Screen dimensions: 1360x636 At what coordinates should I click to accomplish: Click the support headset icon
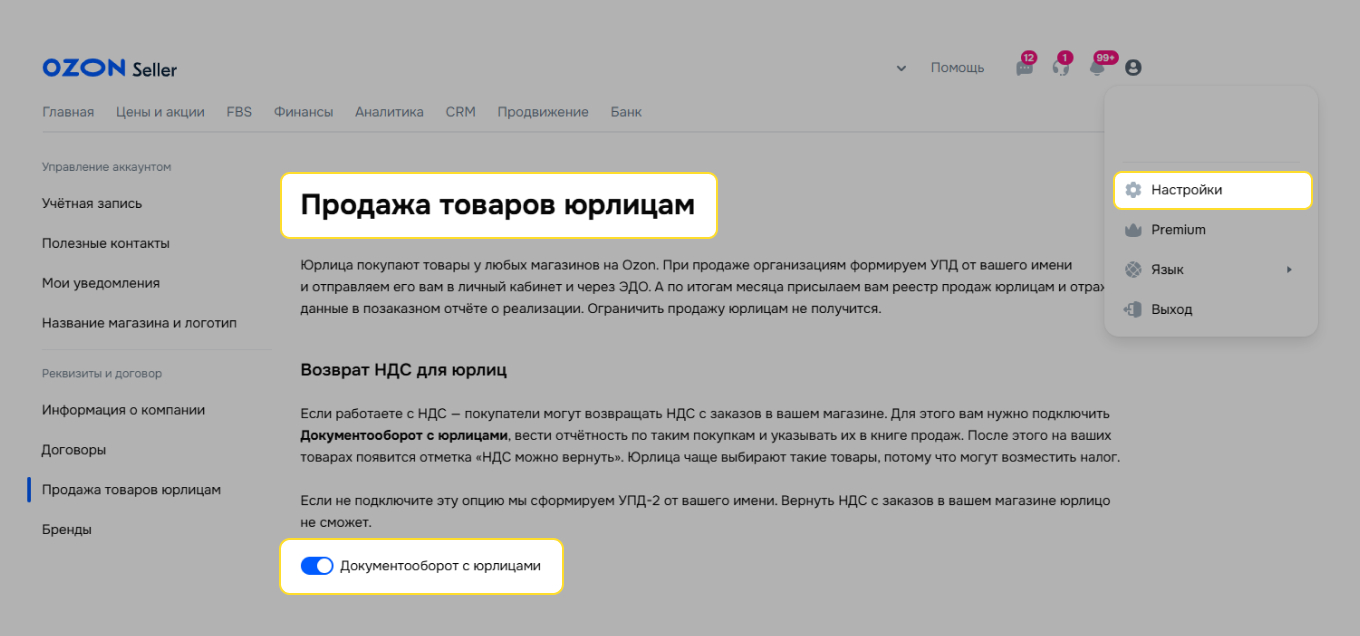1061,67
